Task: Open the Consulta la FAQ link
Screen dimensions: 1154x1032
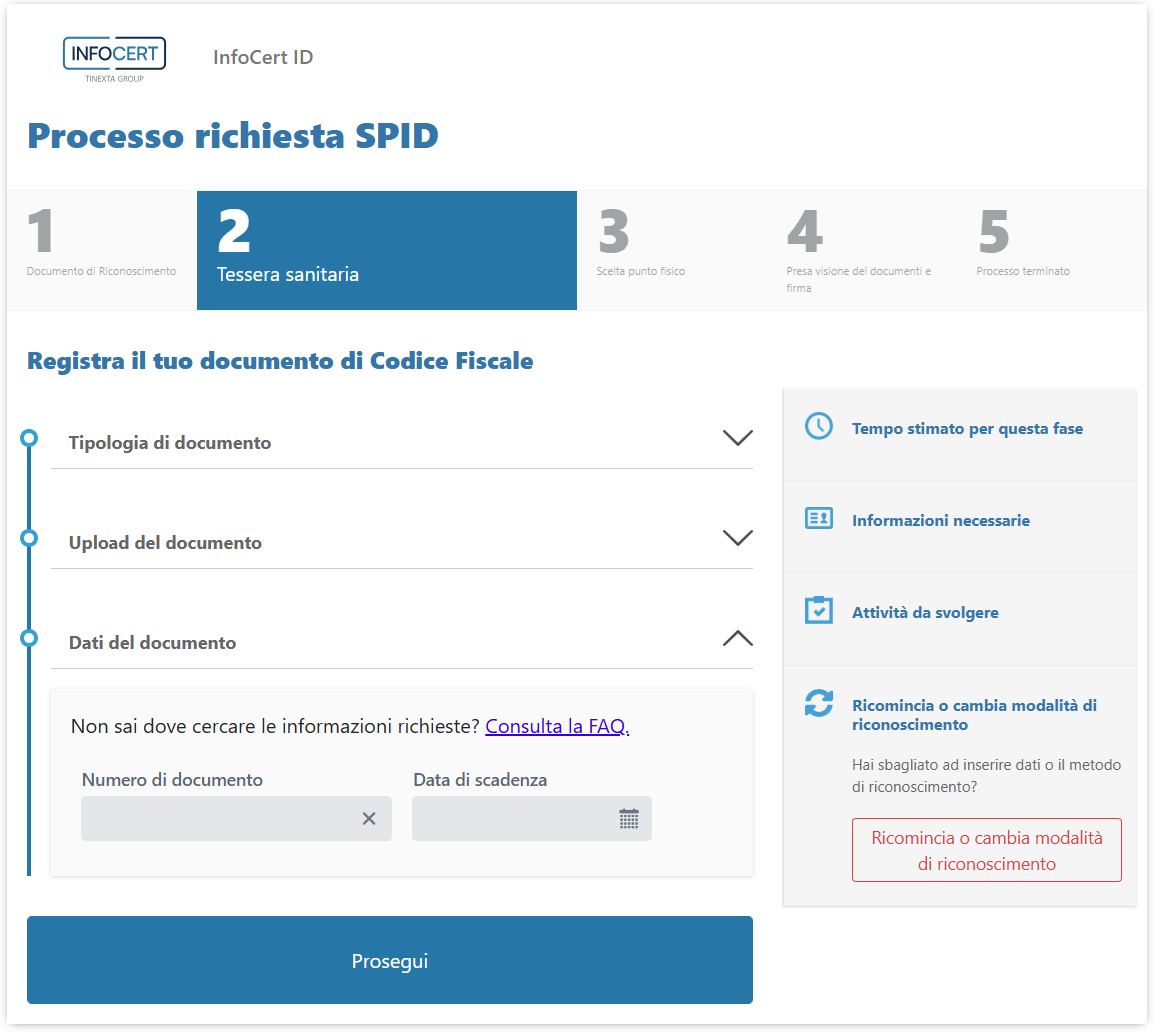Action: point(557,727)
